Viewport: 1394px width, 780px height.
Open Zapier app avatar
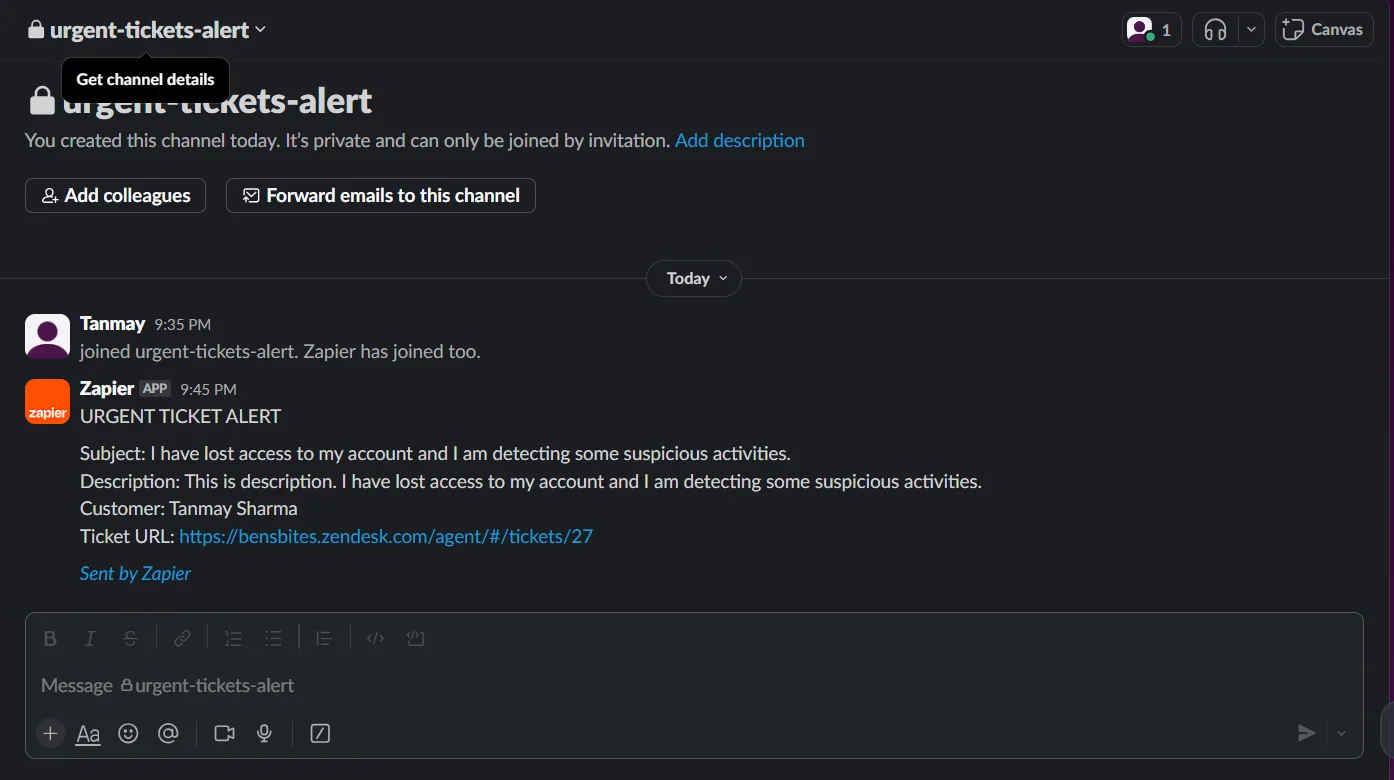47,401
